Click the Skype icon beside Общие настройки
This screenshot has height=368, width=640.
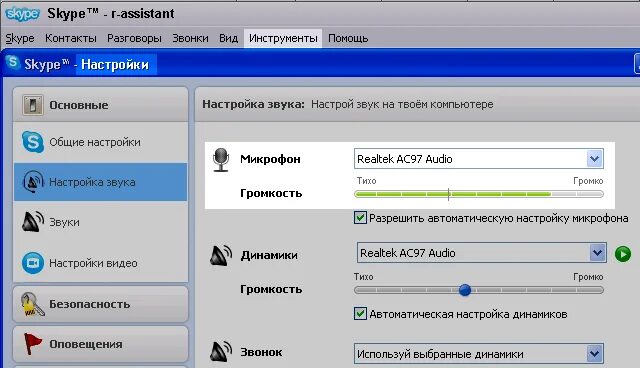point(33,142)
